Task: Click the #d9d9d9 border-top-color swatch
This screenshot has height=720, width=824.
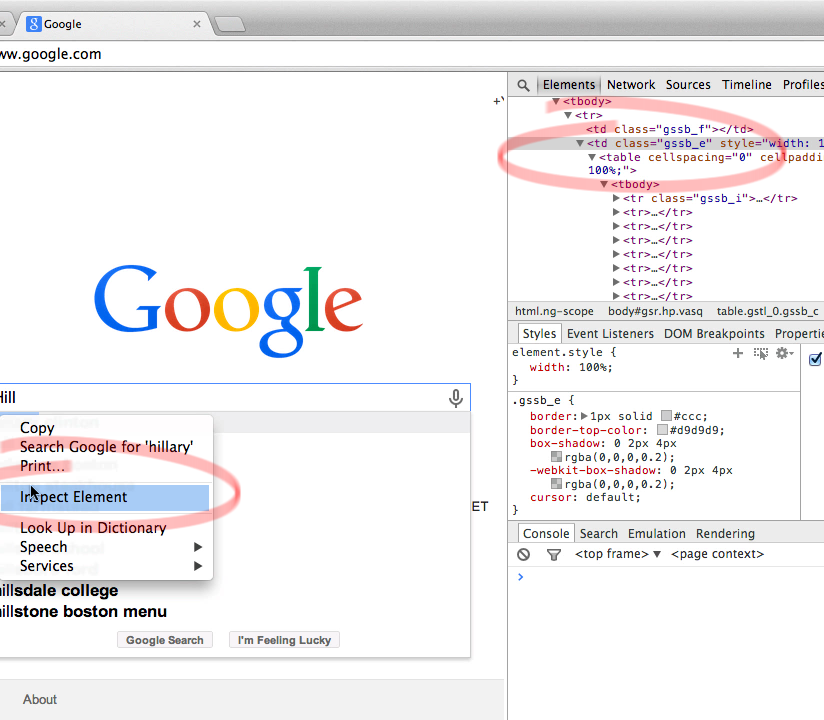Action: [x=662, y=430]
